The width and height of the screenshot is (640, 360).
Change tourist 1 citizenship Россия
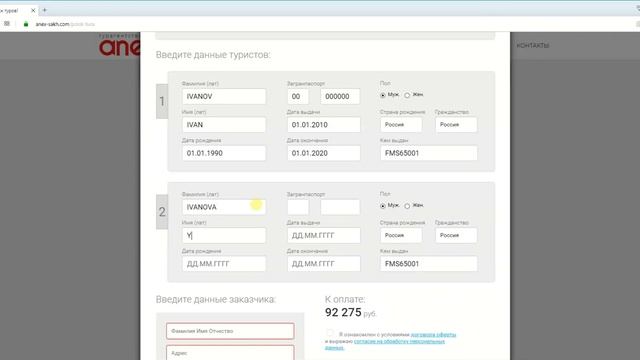(456, 125)
